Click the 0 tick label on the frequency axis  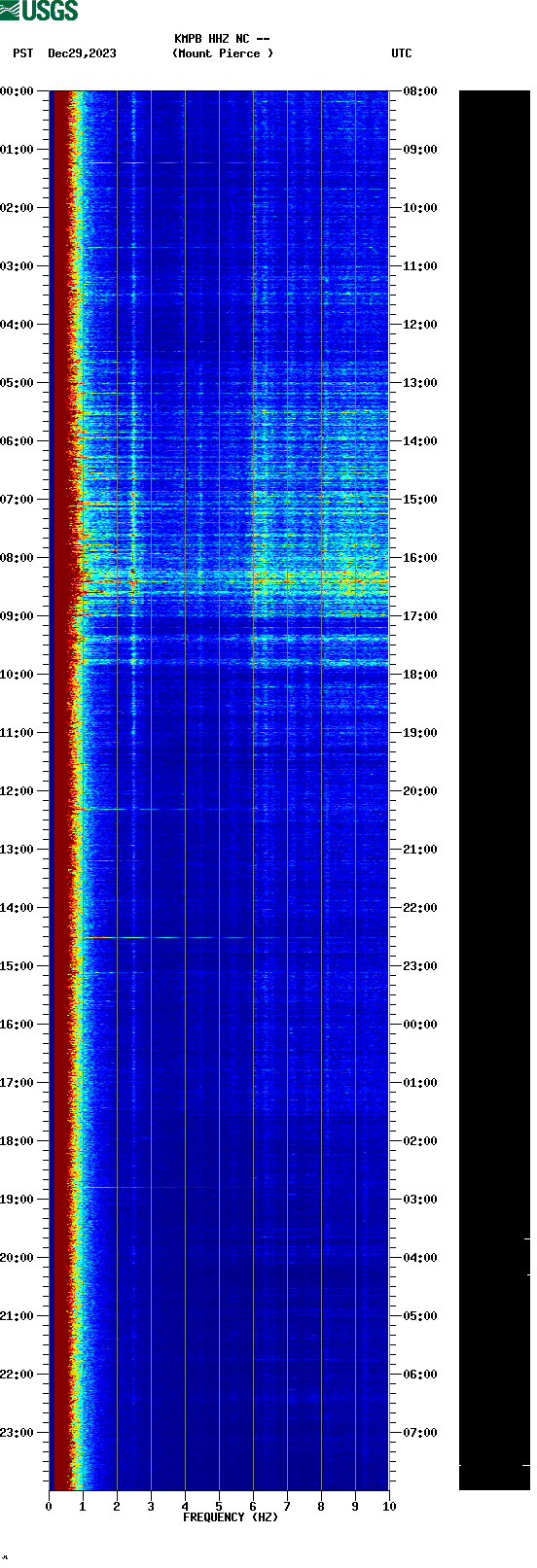tap(49, 1507)
